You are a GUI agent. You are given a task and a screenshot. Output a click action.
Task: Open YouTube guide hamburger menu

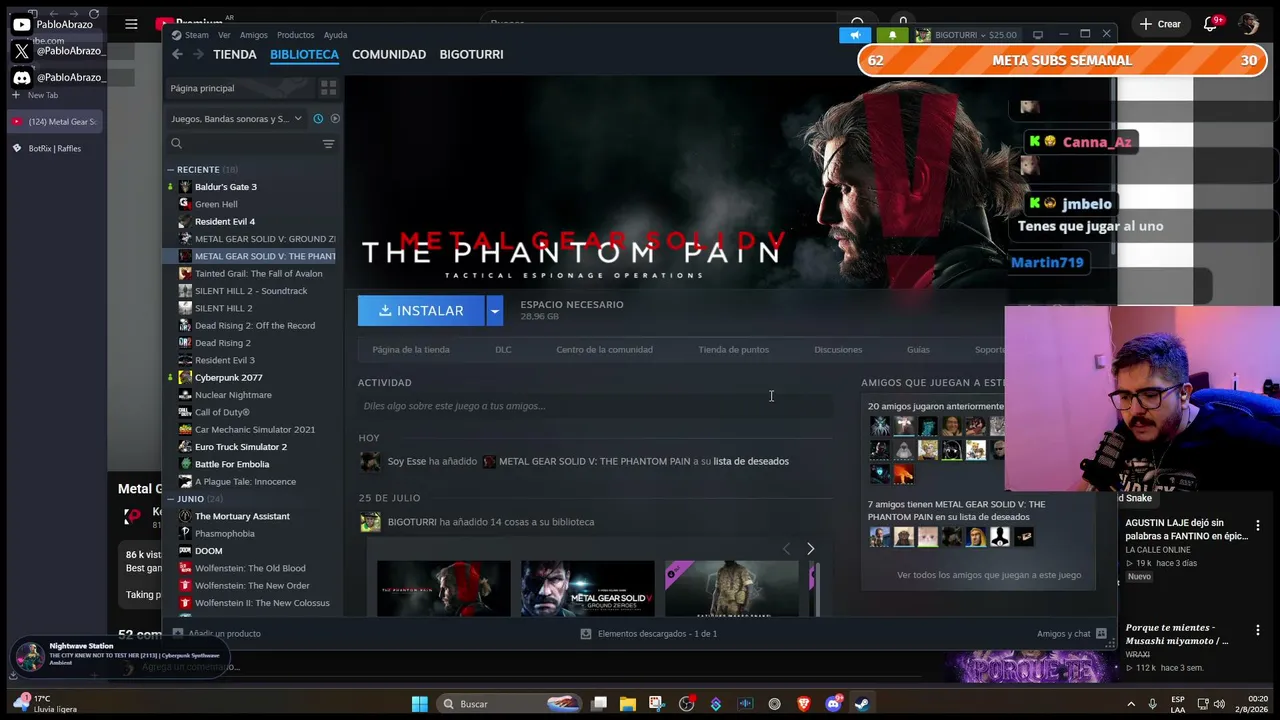[x=131, y=24]
